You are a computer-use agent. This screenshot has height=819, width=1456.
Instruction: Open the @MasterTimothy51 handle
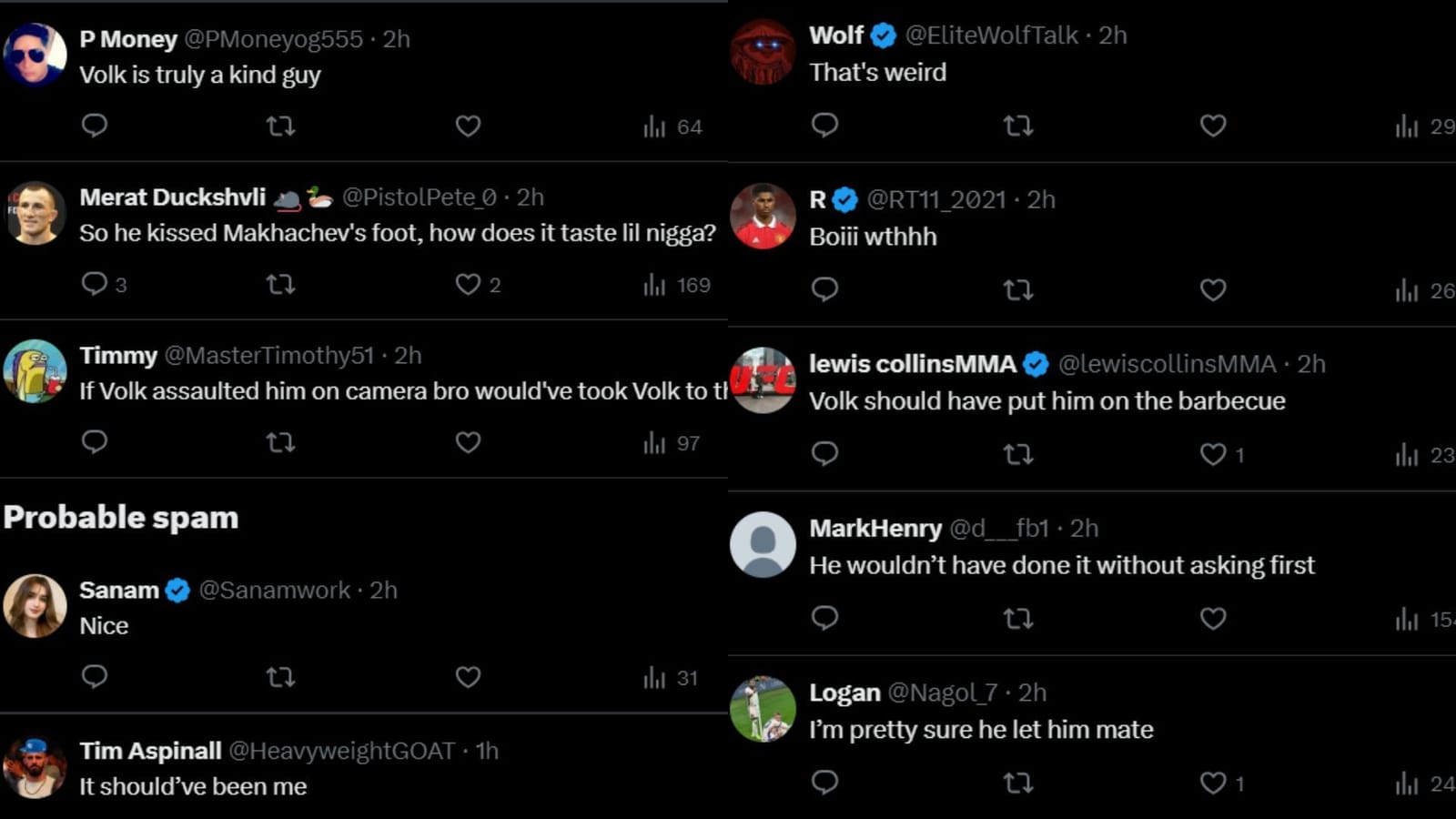point(268,356)
